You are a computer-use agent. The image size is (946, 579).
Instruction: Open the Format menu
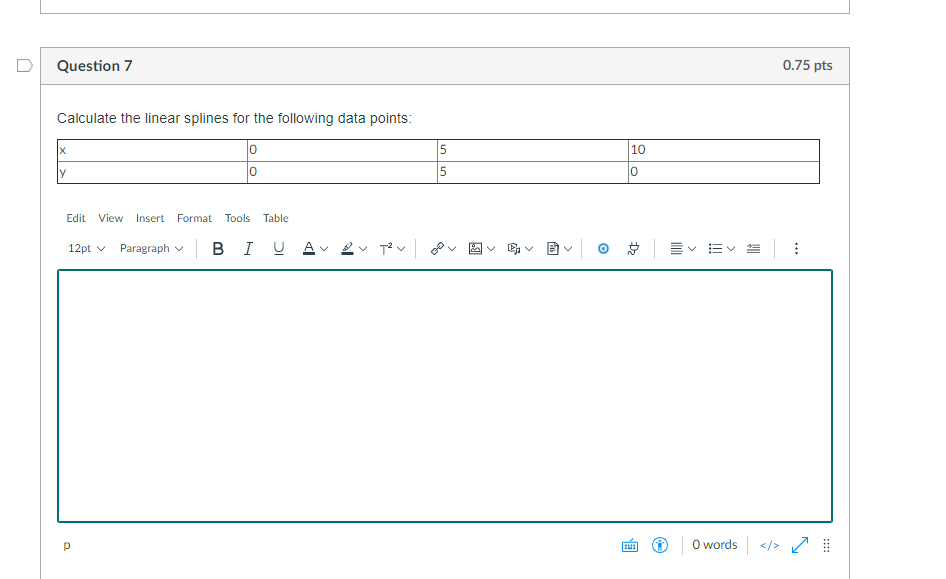(x=194, y=218)
